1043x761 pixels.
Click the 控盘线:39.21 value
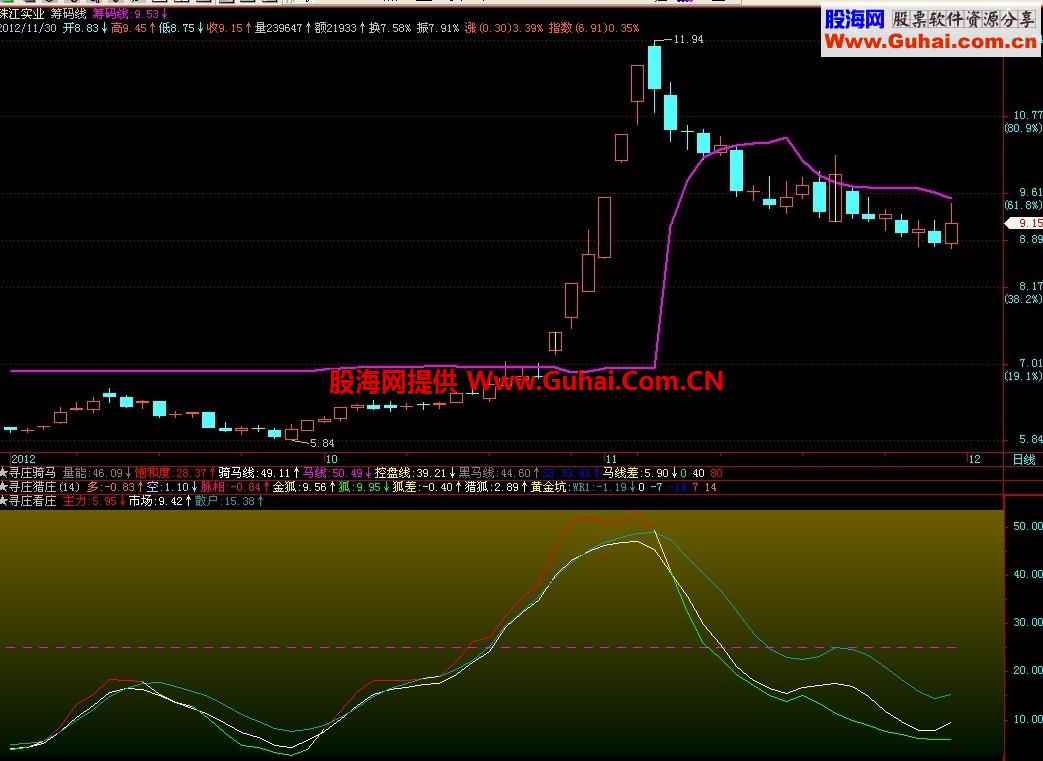415,473
